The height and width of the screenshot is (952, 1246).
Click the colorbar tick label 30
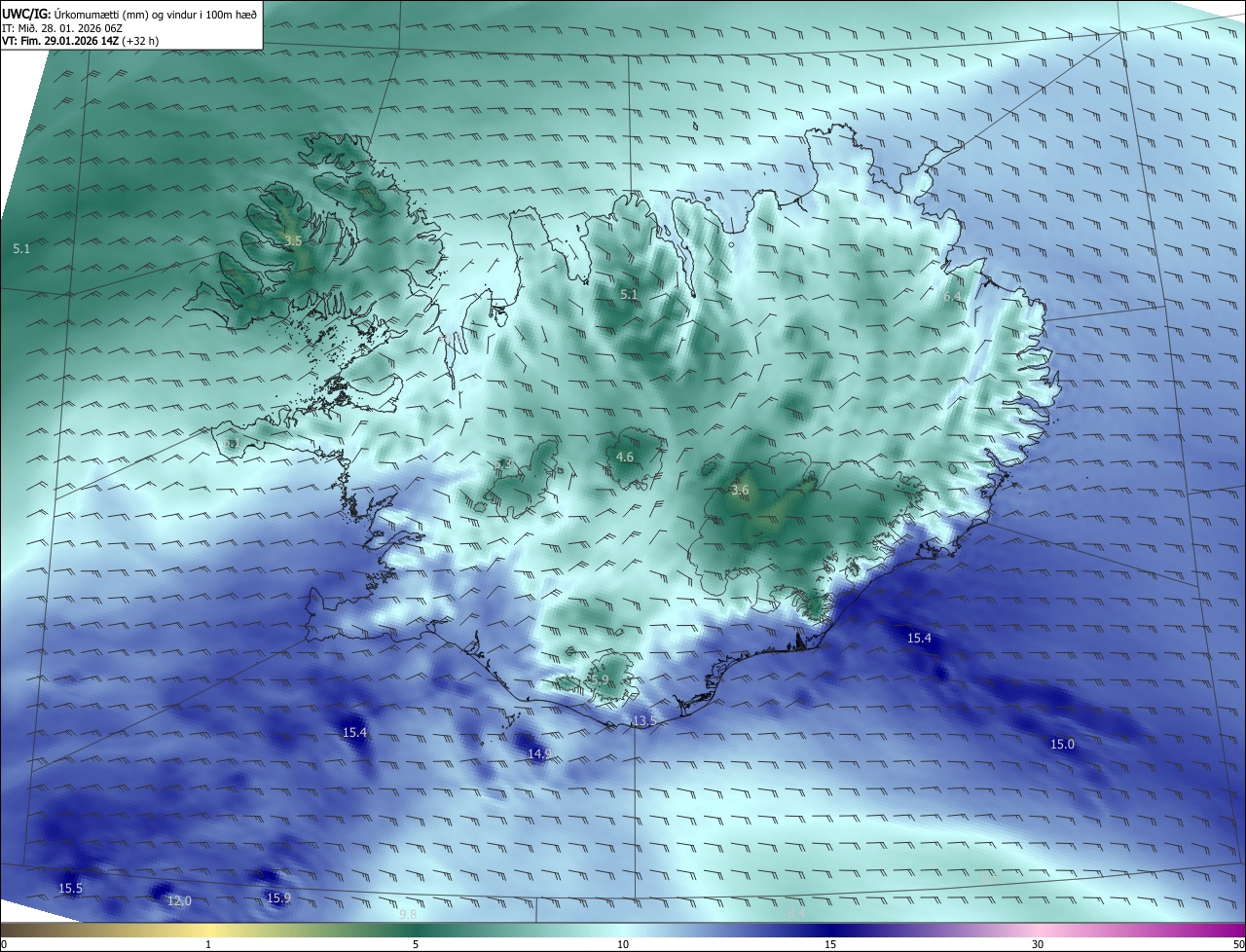[x=1038, y=944]
